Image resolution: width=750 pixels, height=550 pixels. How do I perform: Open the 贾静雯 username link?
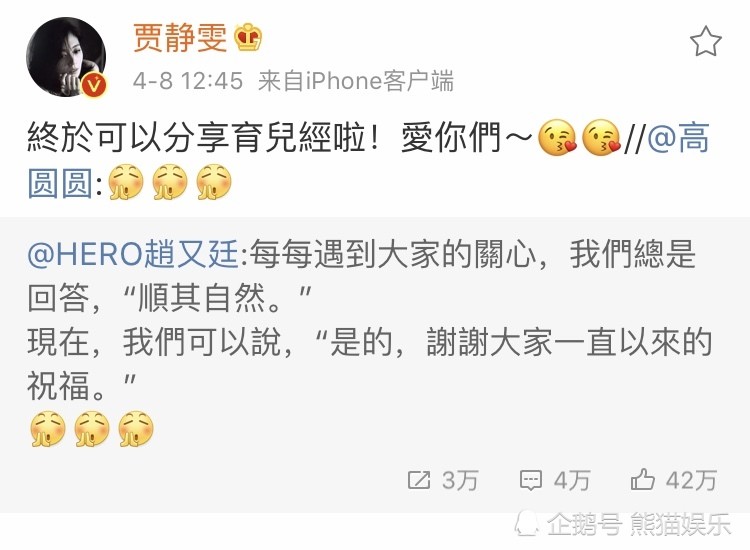(180, 38)
